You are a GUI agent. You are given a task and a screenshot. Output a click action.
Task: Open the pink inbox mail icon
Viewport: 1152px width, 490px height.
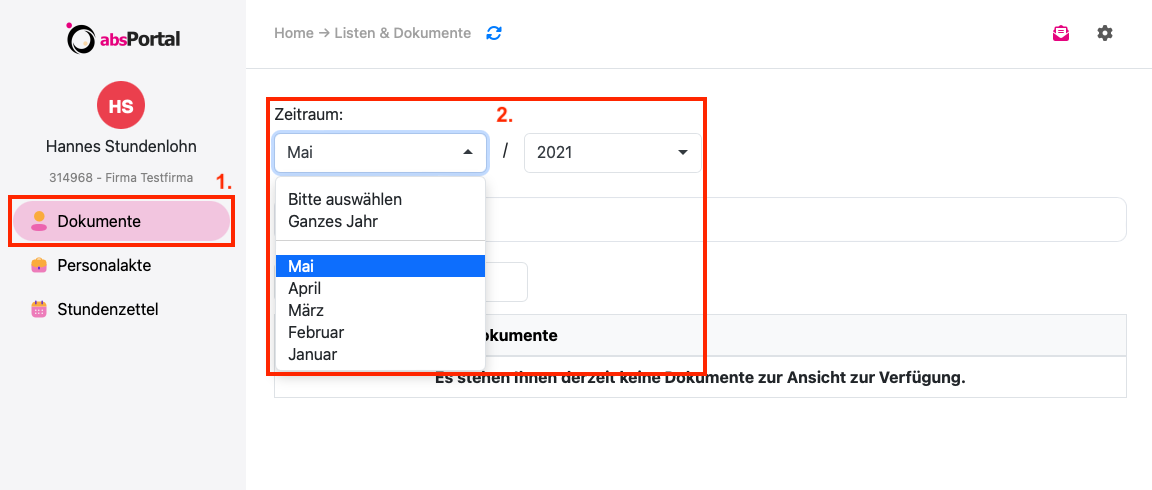coord(1060,33)
